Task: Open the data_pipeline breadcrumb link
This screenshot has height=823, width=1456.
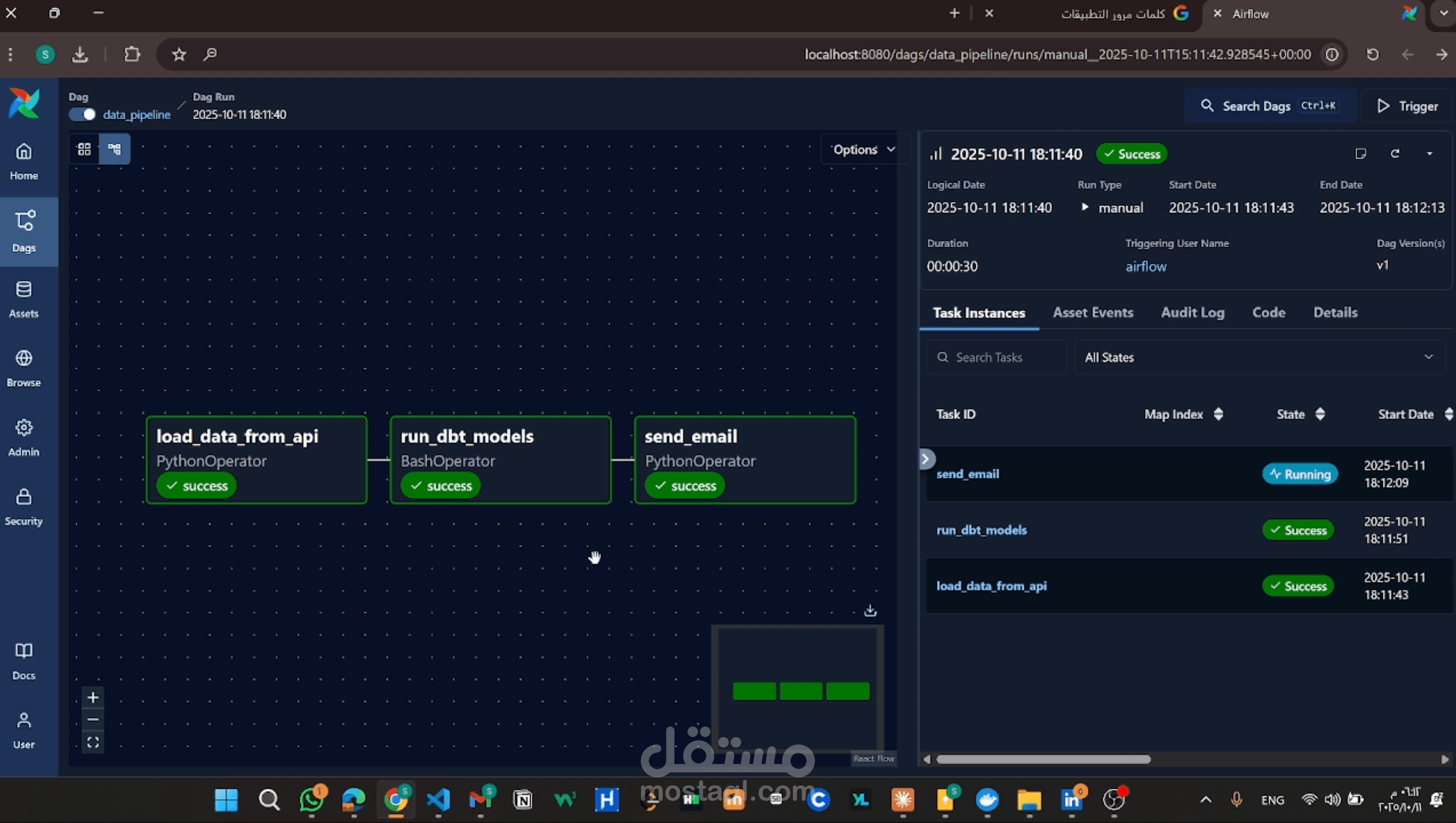Action: click(x=136, y=115)
